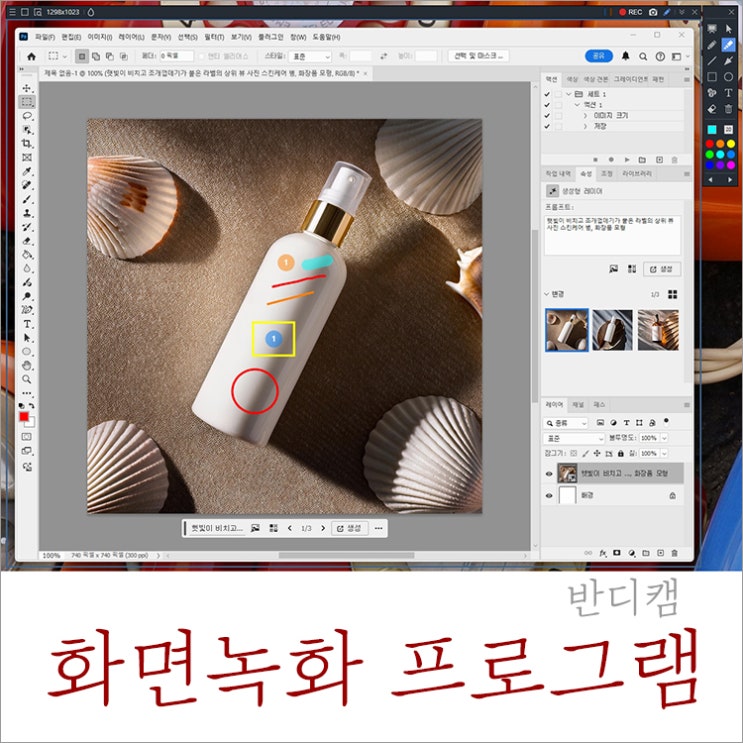743x743 pixels.
Task: Go to next variation arrow in task bar
Action: click(x=323, y=528)
